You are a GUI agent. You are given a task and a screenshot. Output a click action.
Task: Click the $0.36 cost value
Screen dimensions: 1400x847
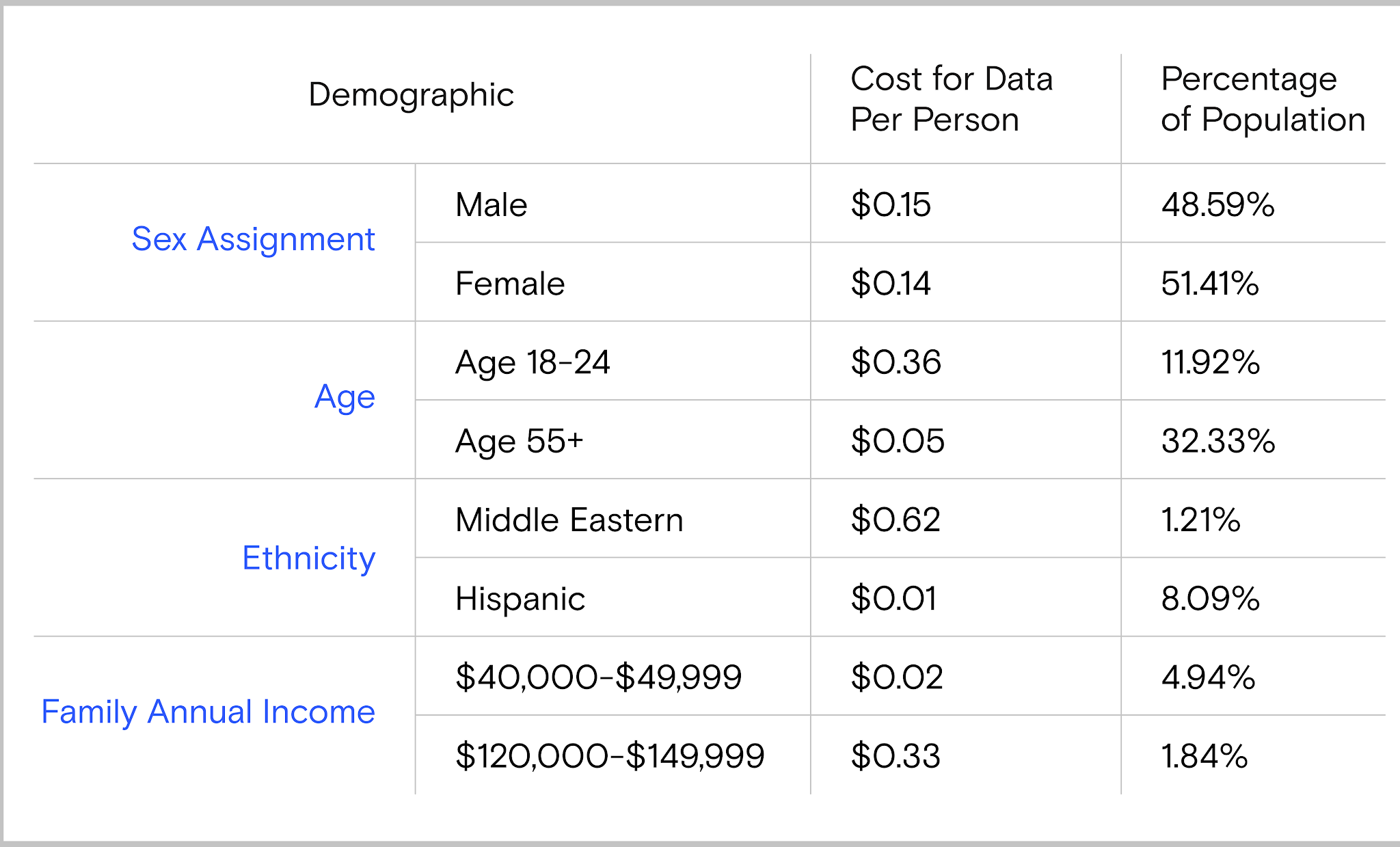tap(896, 362)
